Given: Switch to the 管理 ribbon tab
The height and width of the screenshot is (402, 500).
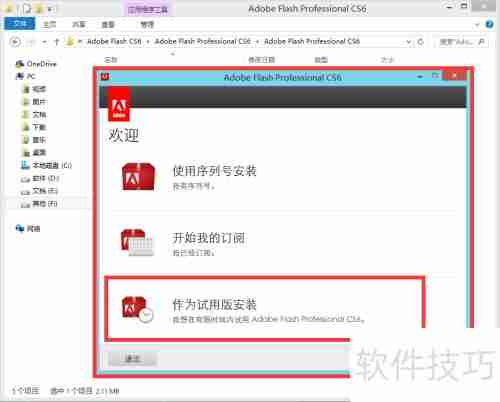Looking at the screenshot, I should pyautogui.click(x=147, y=24).
